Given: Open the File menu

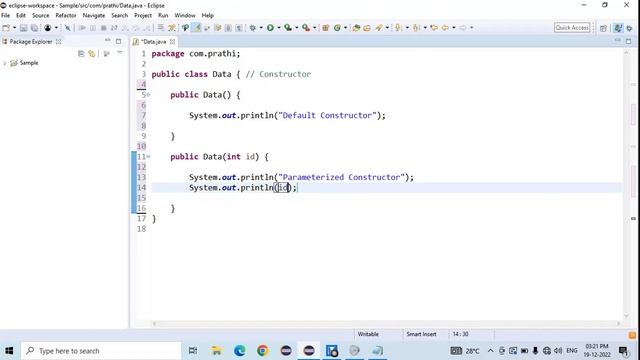Looking at the screenshot, I should [5, 15].
